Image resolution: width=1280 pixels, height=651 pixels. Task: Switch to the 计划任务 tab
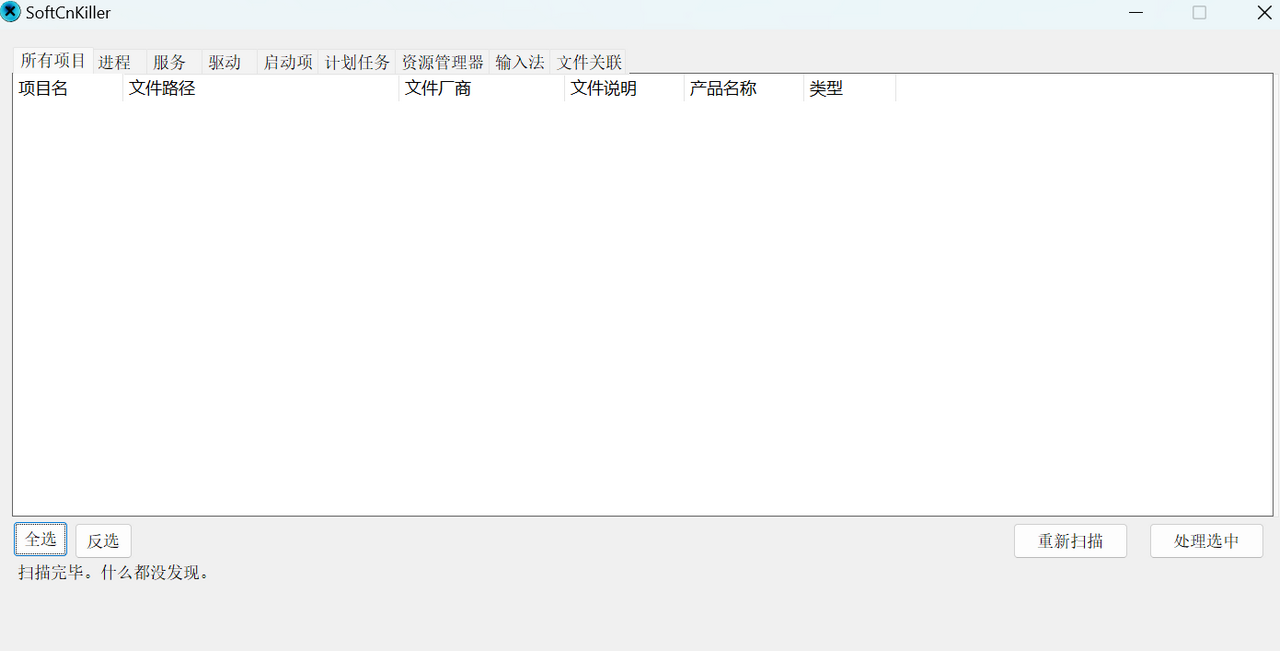357,62
